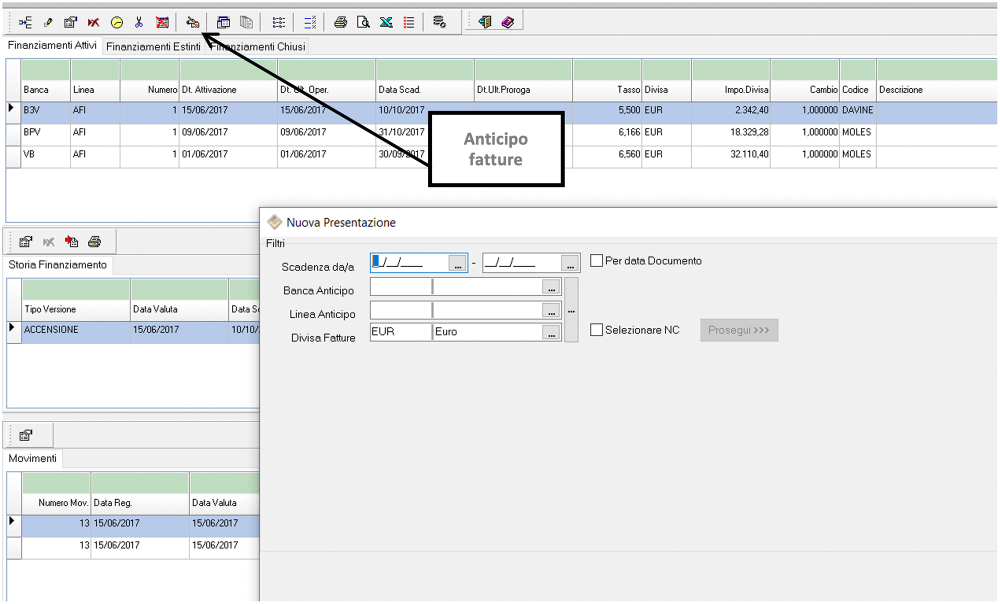Click the printer icon above Storia Finanziamento
The image size is (1000, 604).
[95, 241]
